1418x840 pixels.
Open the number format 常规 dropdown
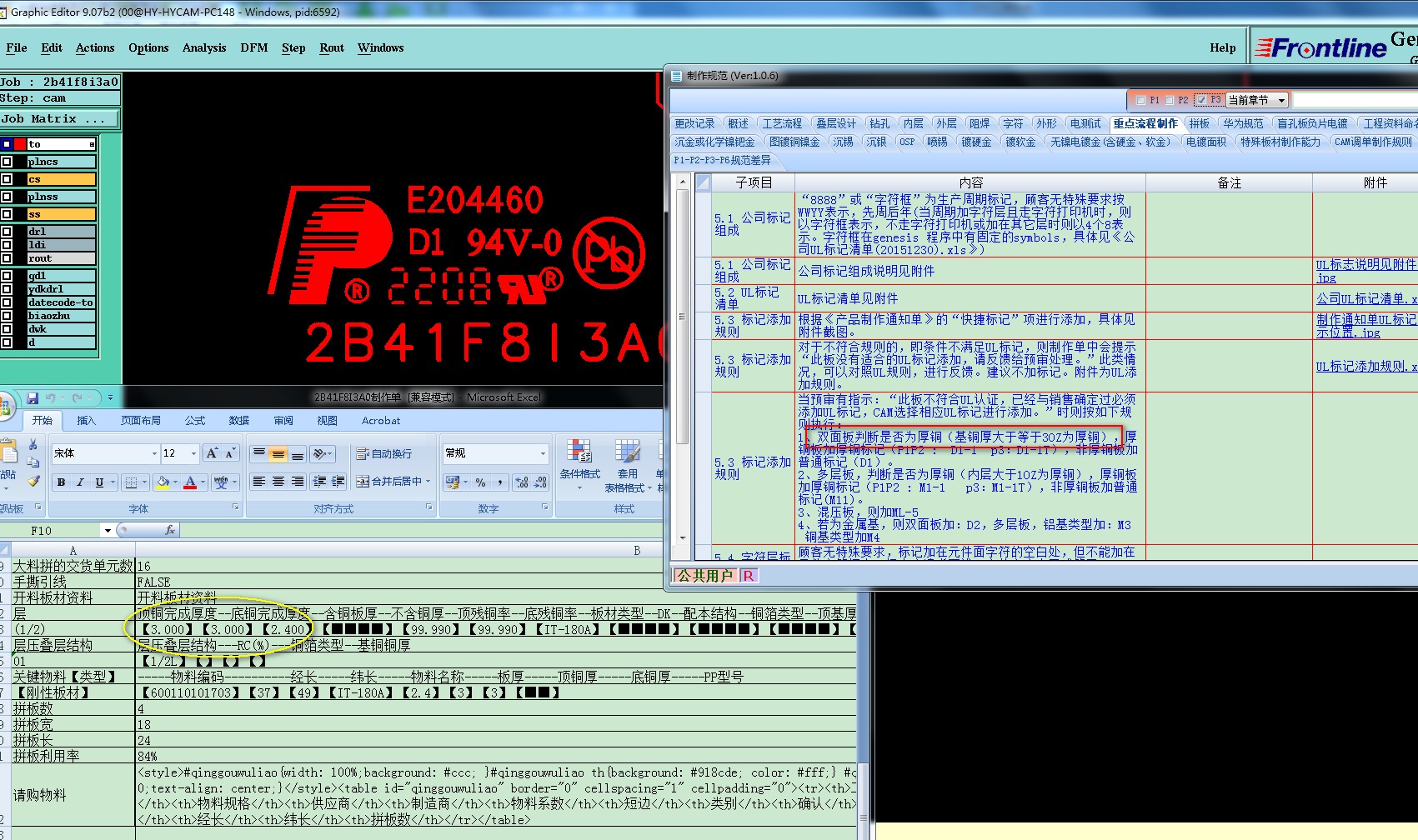tap(543, 453)
